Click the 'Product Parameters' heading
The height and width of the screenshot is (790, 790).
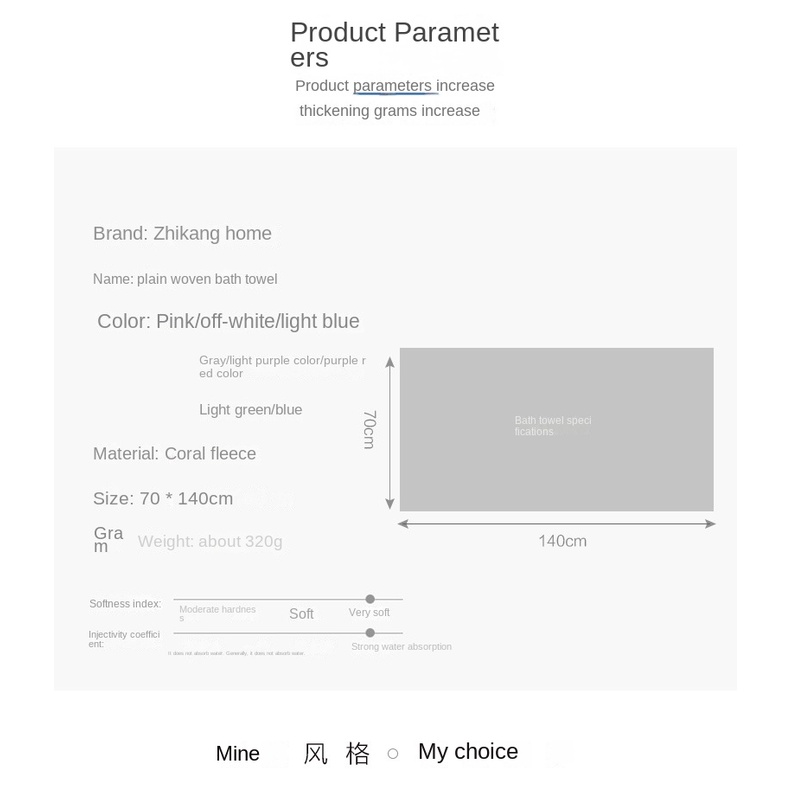pos(394,44)
